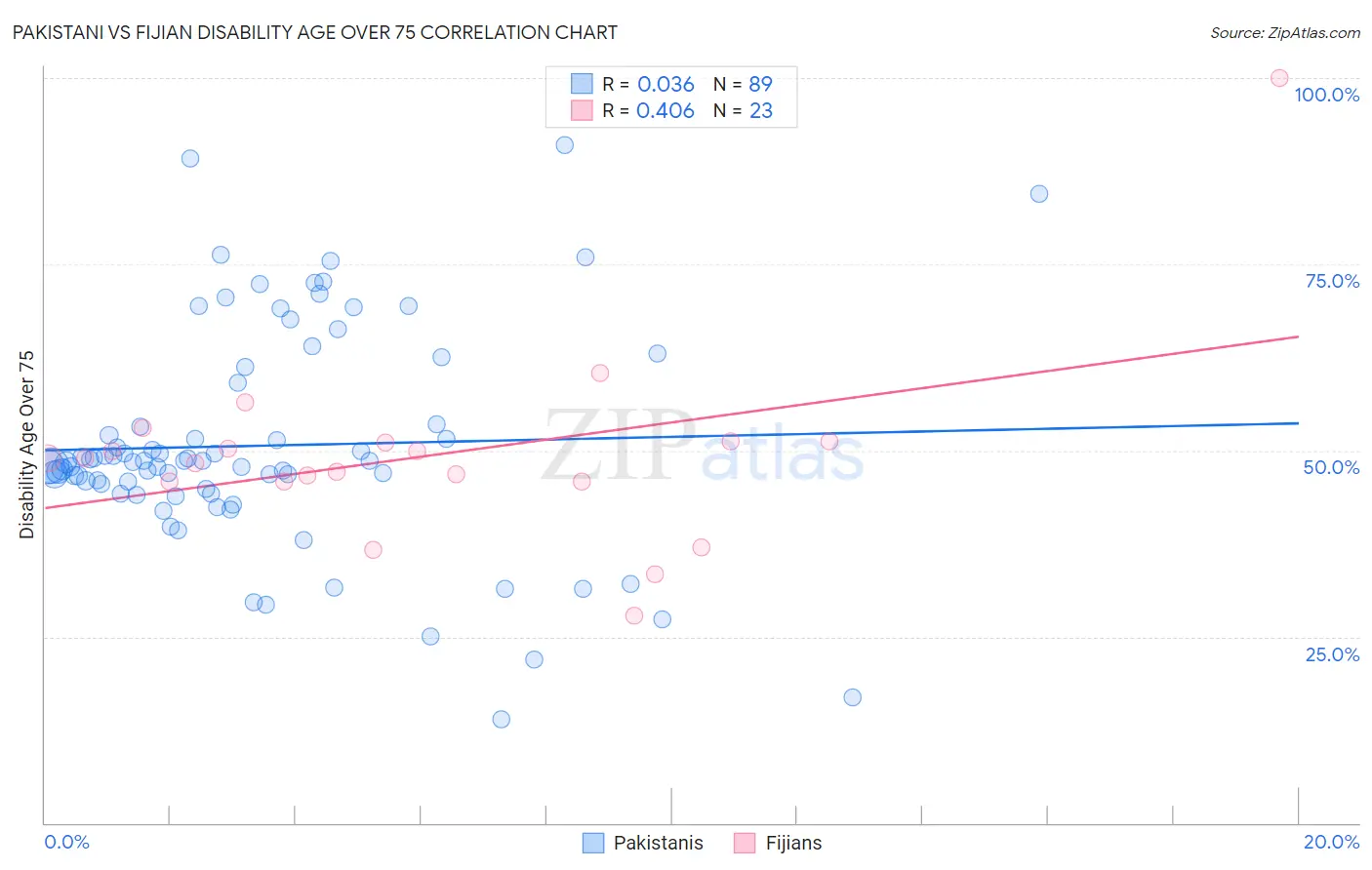This screenshot has width=1372, height=870.
Task: Click the 75.0% y-axis label
Action: (1332, 281)
